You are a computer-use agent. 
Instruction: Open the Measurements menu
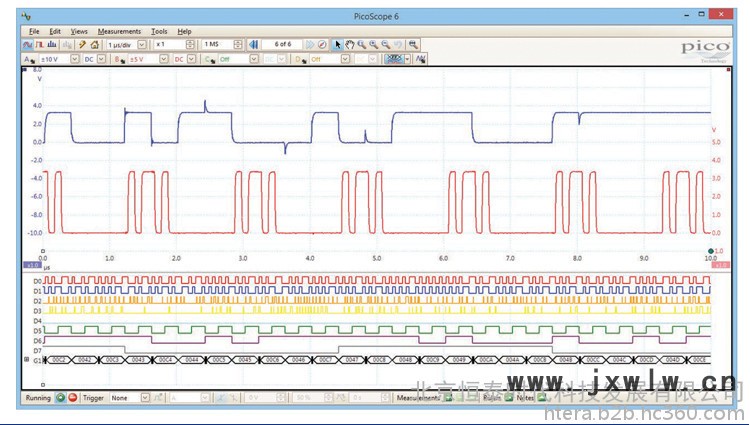point(120,32)
